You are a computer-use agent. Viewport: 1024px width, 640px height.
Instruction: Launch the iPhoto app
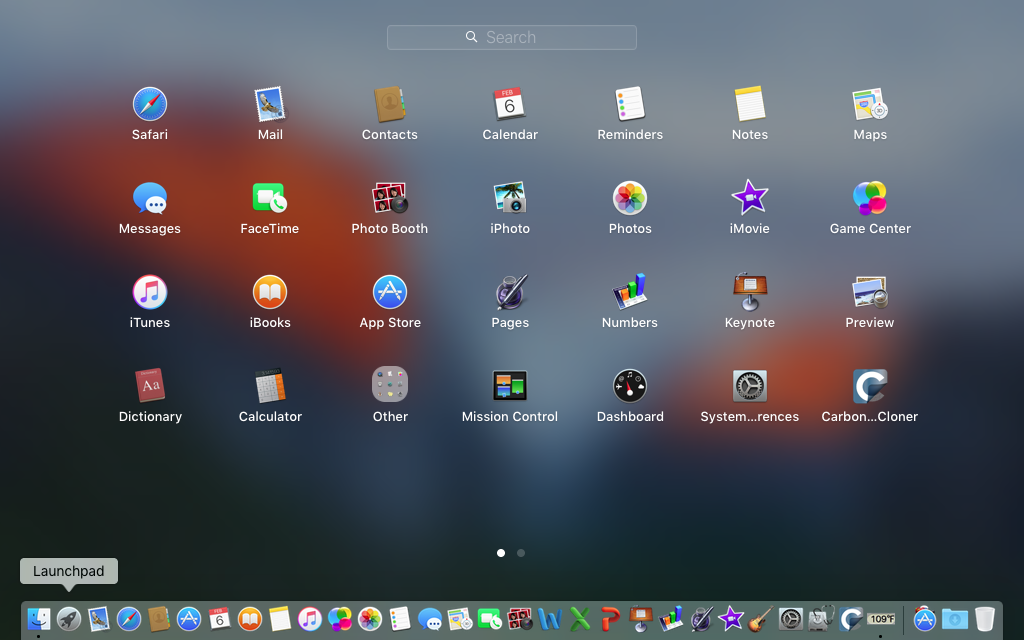[x=509, y=199]
